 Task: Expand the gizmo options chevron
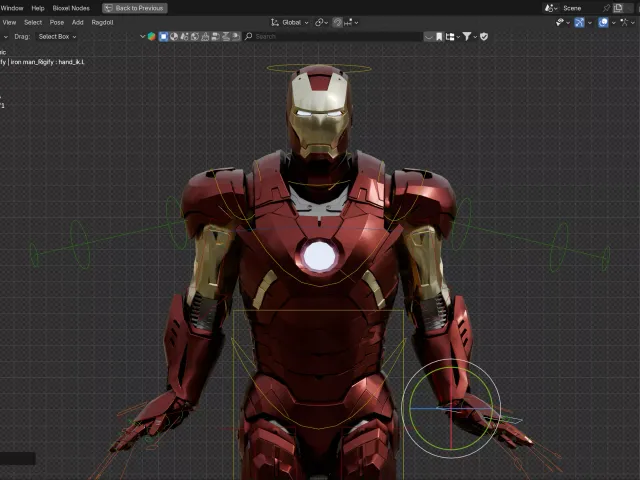(590, 23)
